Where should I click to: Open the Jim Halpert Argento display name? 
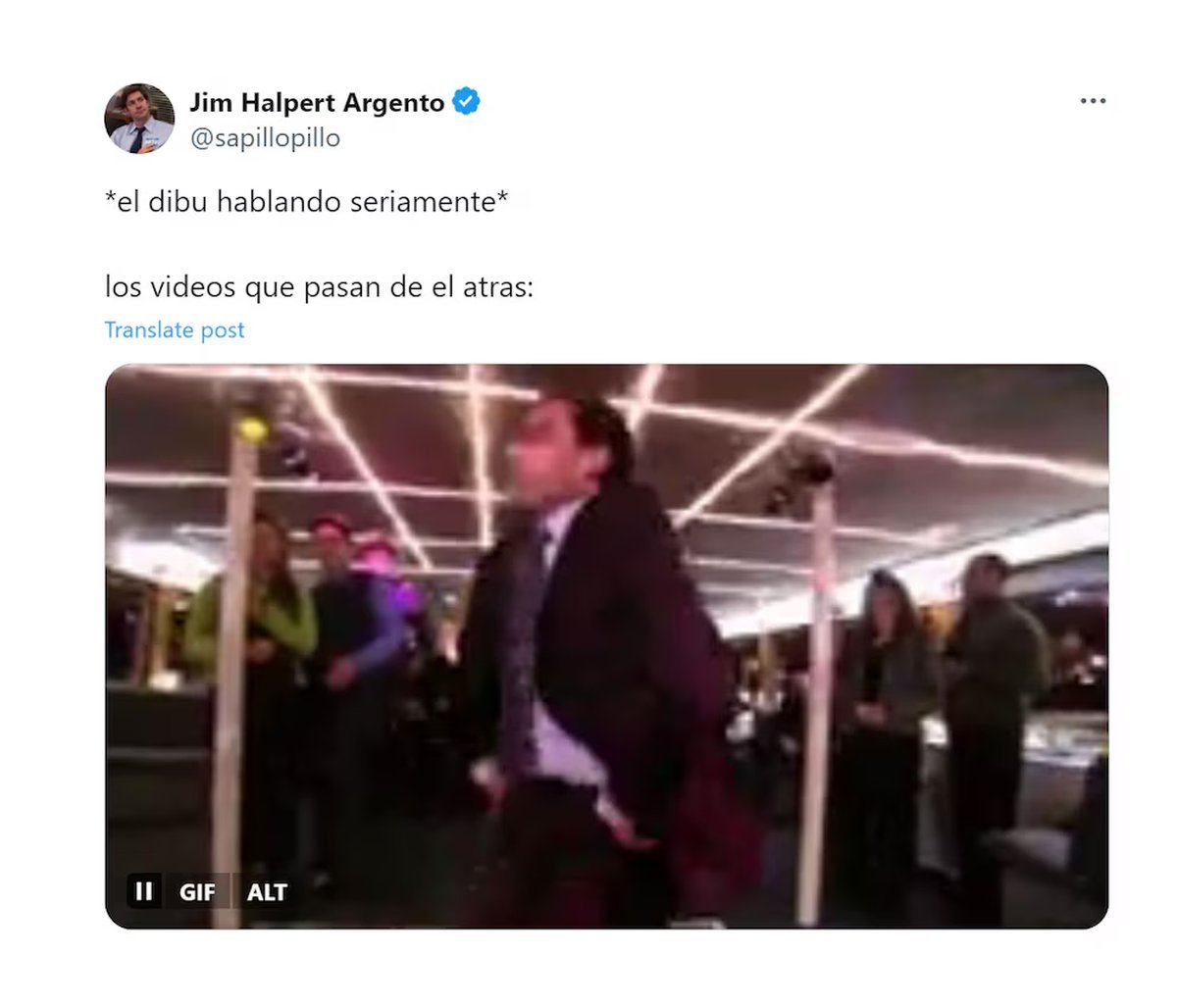(317, 102)
